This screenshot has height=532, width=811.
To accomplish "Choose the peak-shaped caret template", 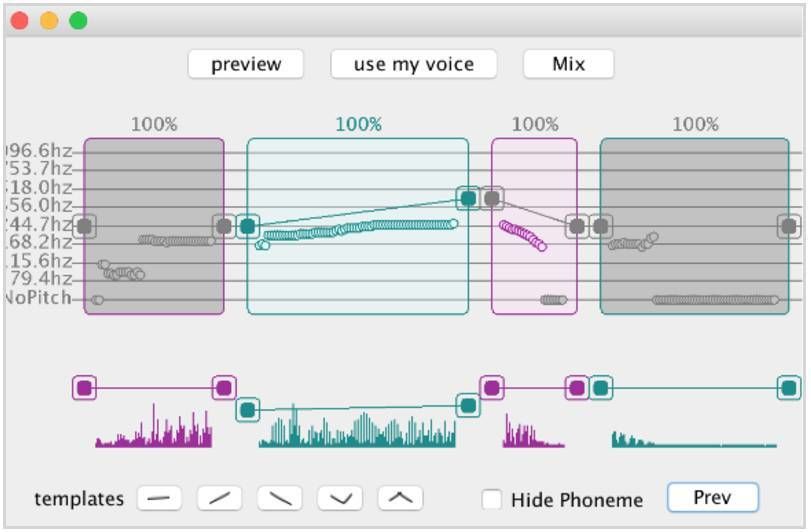I will pyautogui.click(x=400, y=498).
